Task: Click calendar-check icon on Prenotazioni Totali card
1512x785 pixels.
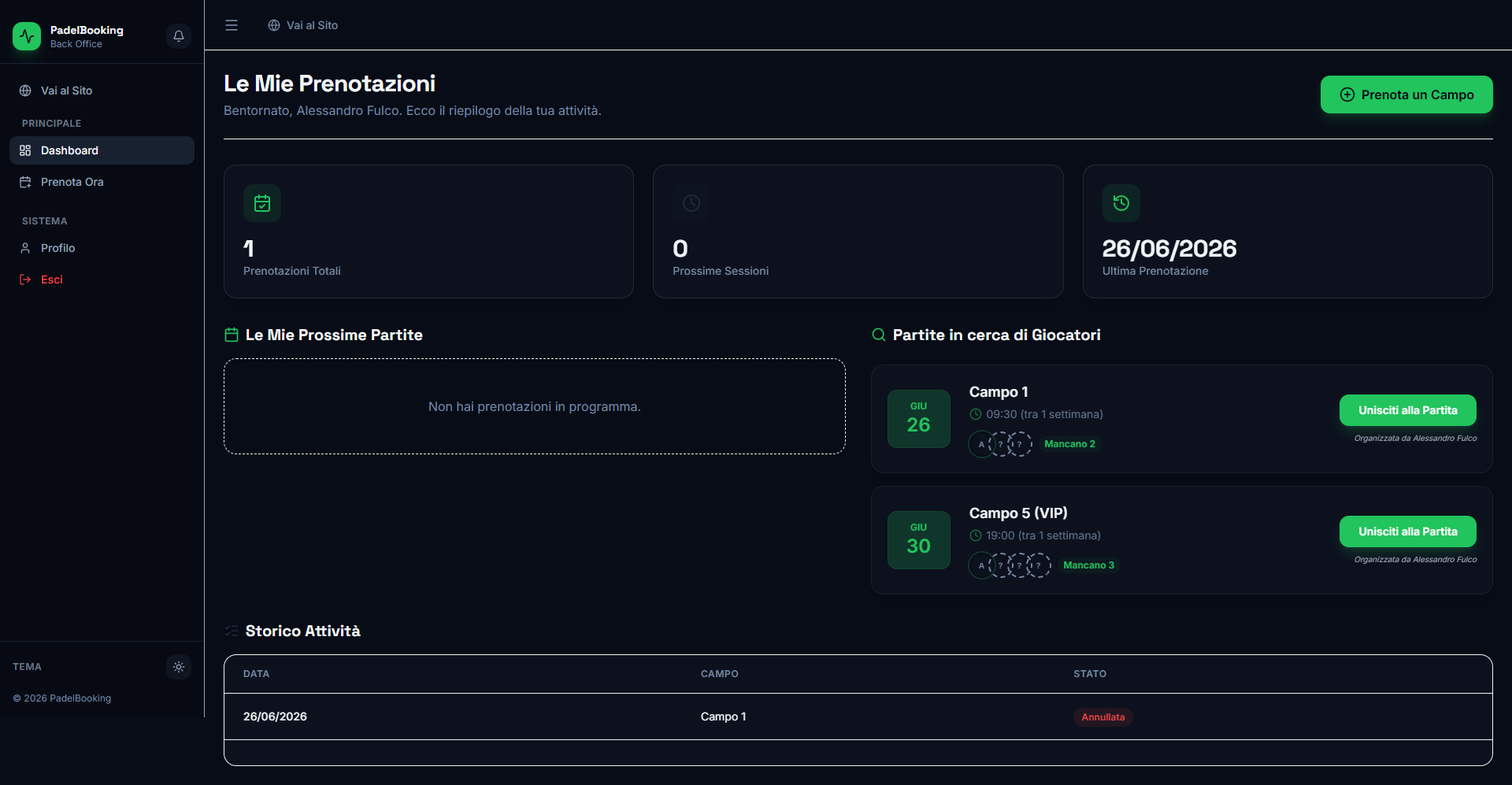Action: (x=262, y=203)
